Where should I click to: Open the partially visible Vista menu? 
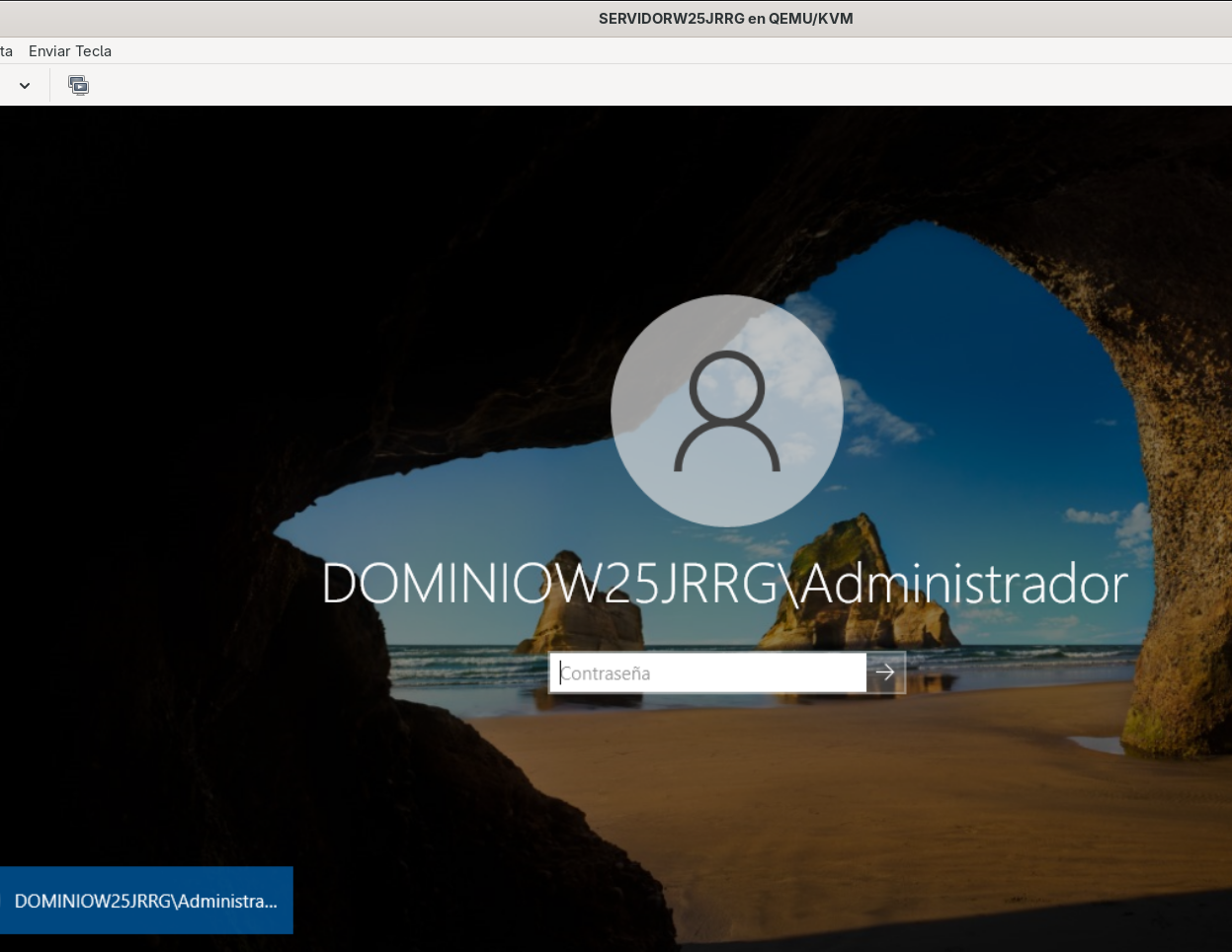[6, 51]
